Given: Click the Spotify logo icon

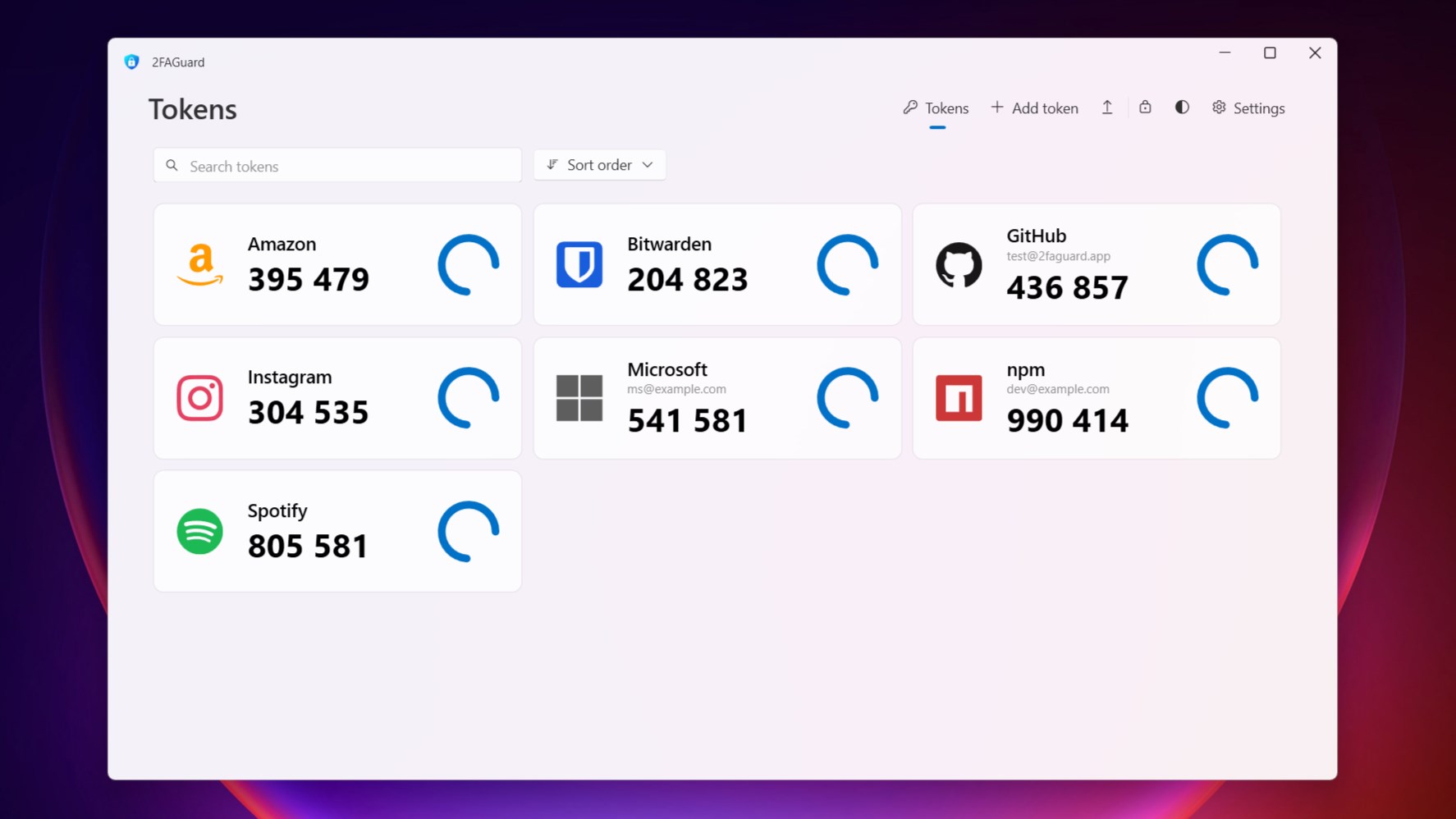Looking at the screenshot, I should click(x=199, y=531).
